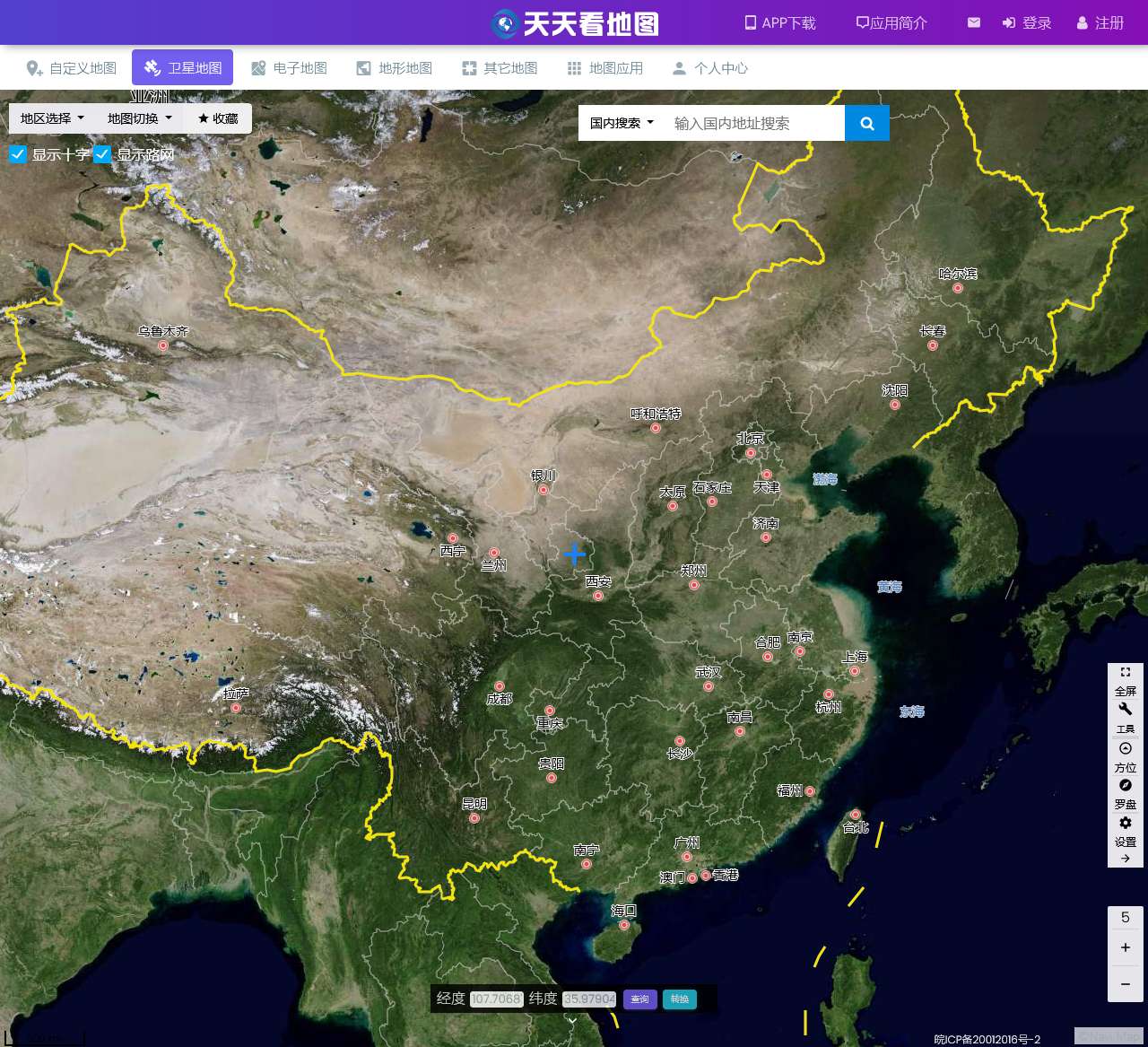Click the 查询 query button
This screenshot has width=1148, height=1047.
(640, 999)
